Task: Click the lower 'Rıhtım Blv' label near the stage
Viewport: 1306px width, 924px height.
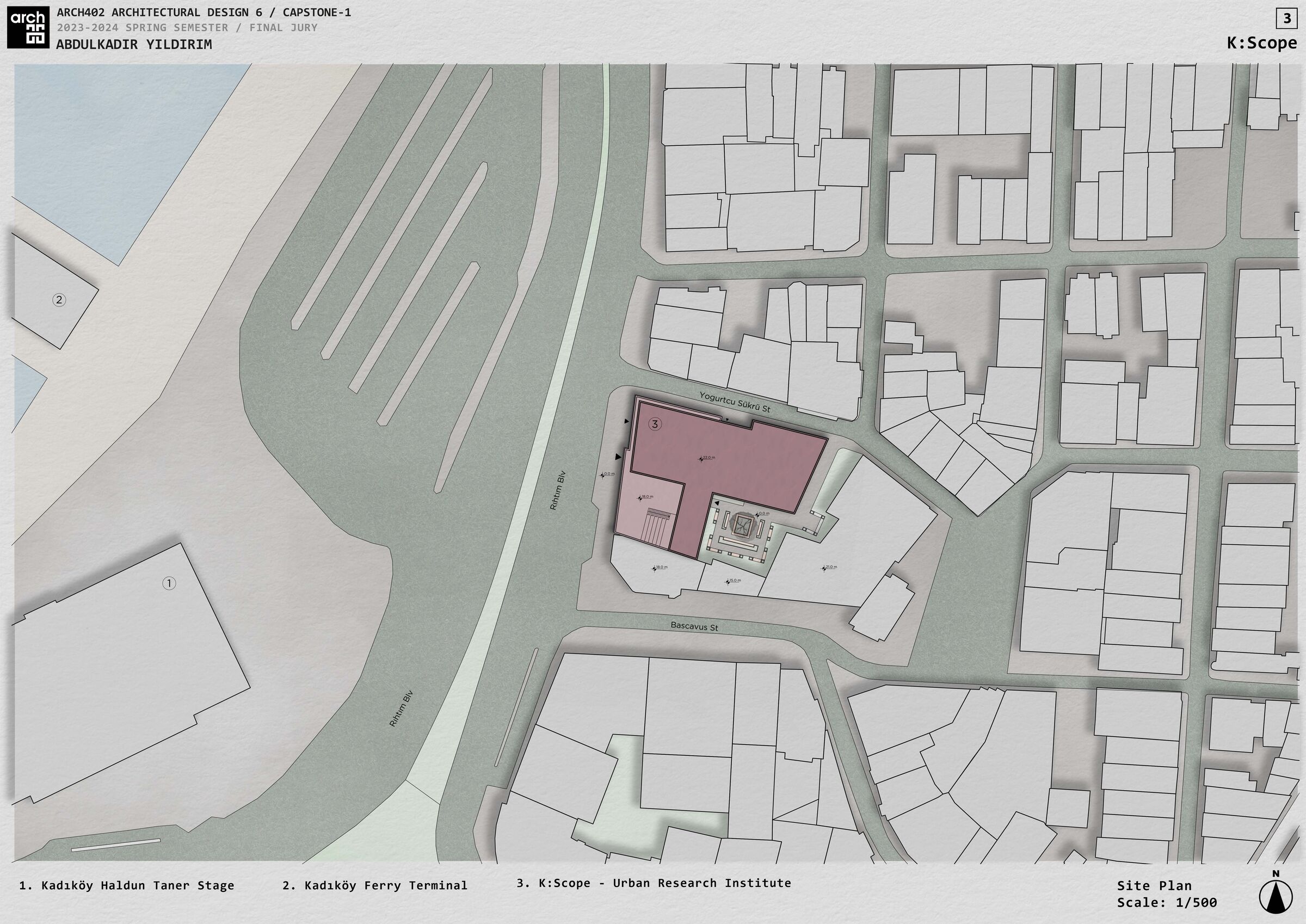Action: (401, 709)
